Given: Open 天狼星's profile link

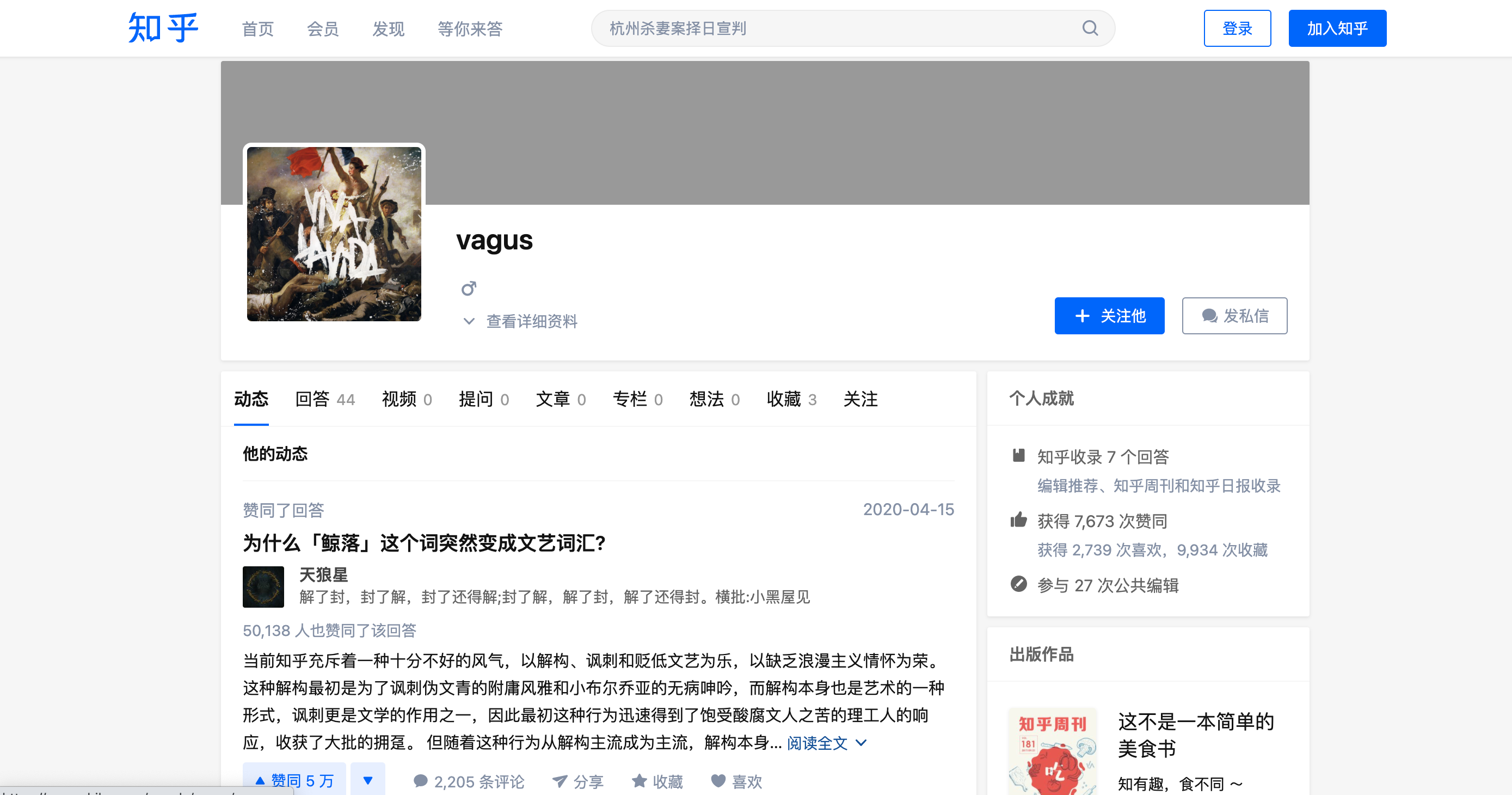Looking at the screenshot, I should click(x=322, y=576).
